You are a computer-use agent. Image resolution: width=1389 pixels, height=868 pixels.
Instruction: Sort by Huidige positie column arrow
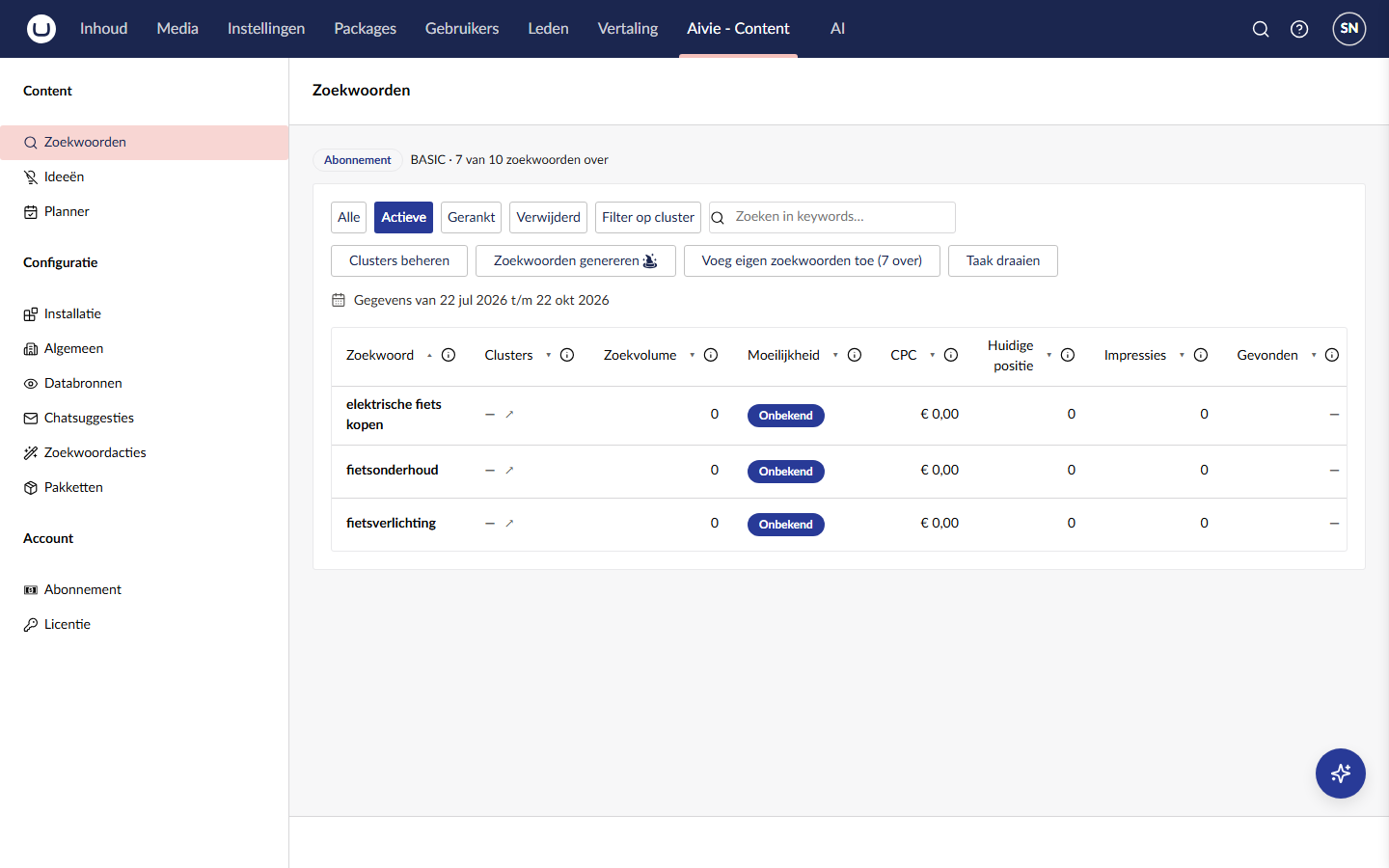point(1049,355)
